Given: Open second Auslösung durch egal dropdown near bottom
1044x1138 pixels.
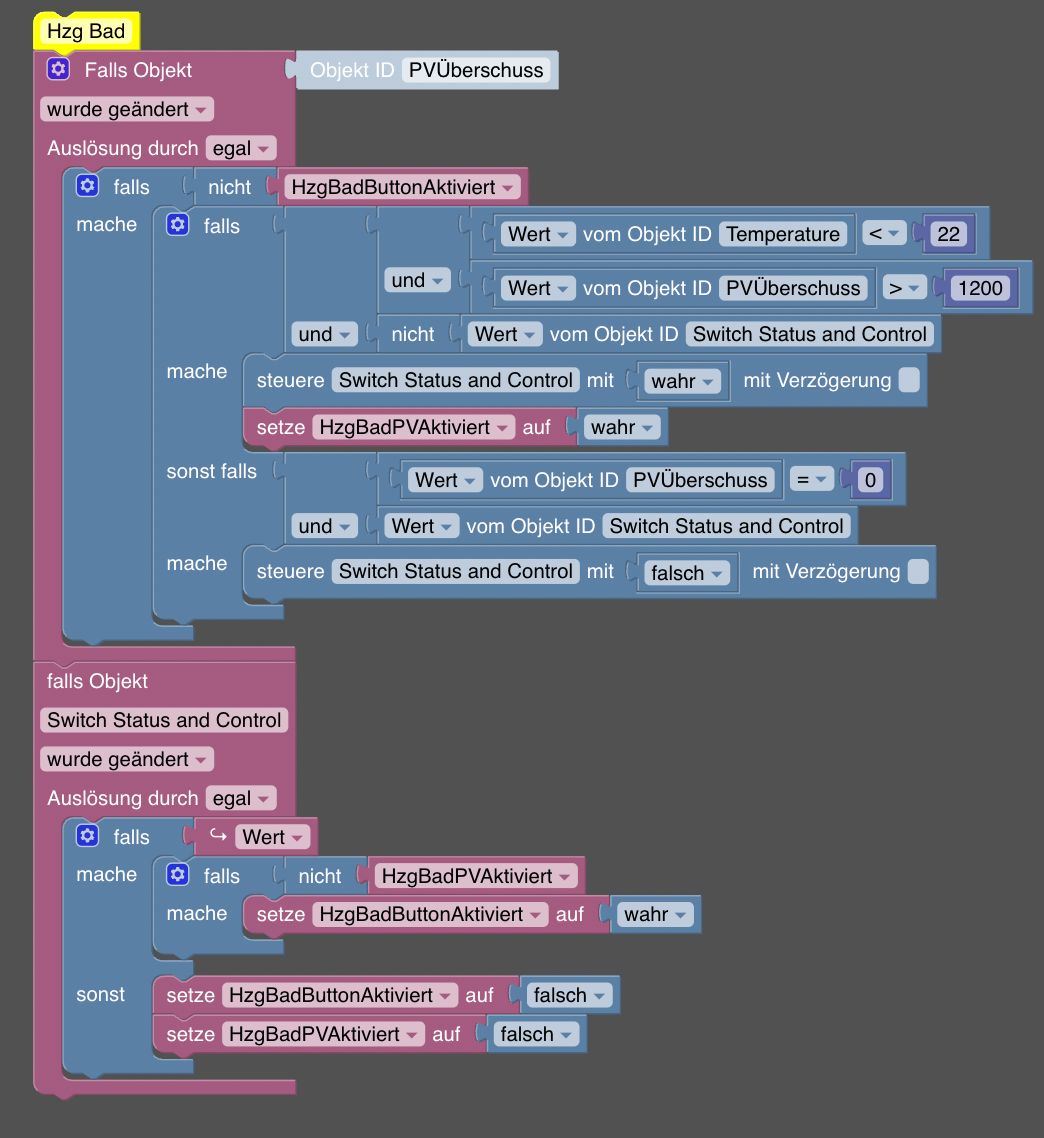Looking at the screenshot, I should 241,798.
